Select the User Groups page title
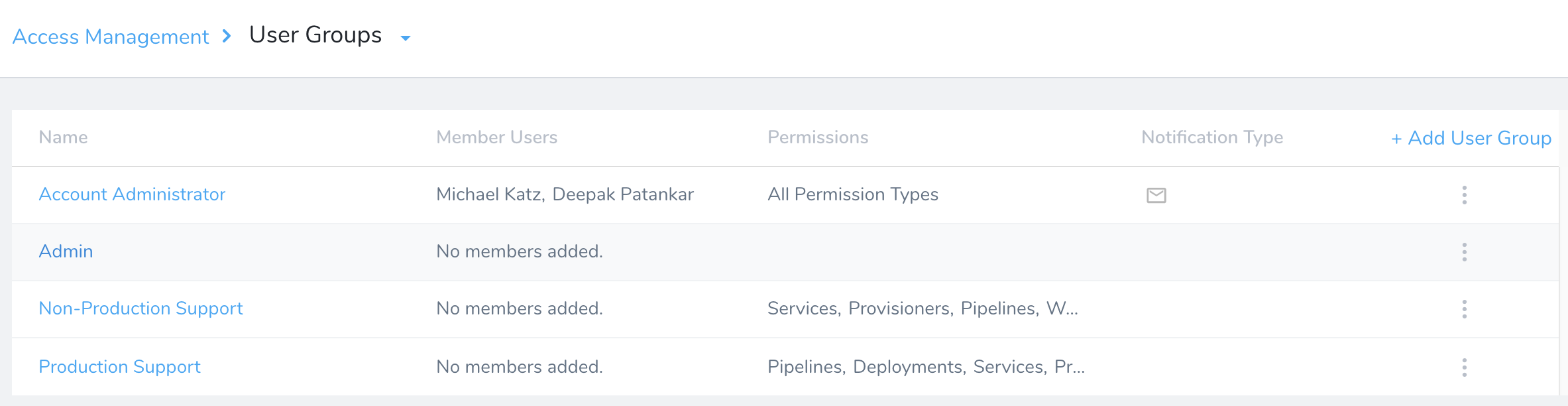 pyautogui.click(x=315, y=34)
